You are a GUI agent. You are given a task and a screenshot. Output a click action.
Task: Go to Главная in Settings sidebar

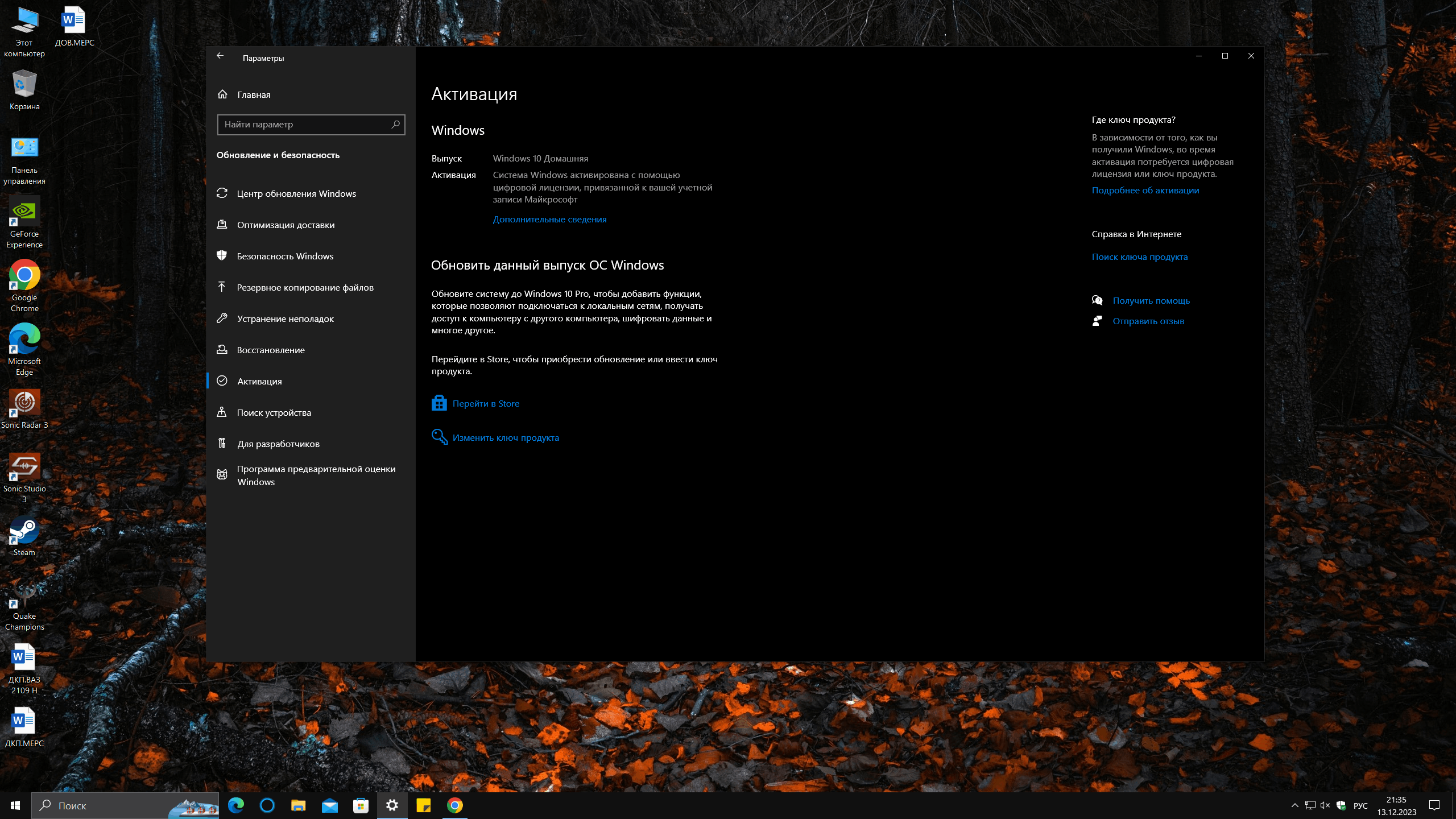tap(253, 94)
